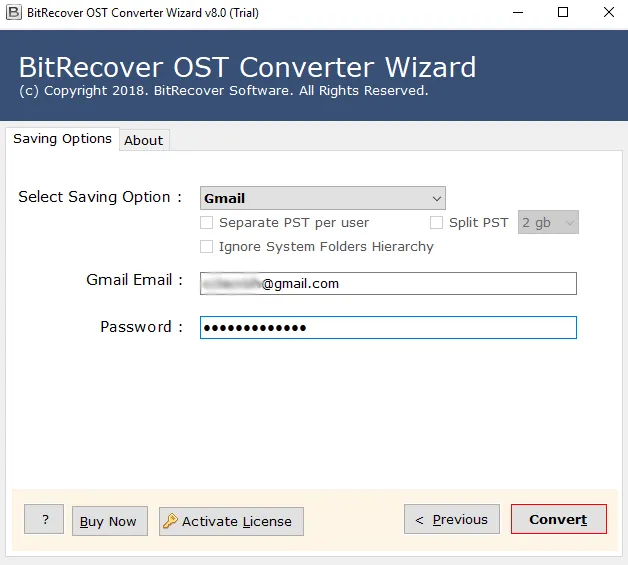Image resolution: width=628 pixels, height=565 pixels.
Task: Maximize the OST Converter Wizard window
Action: 563,12
